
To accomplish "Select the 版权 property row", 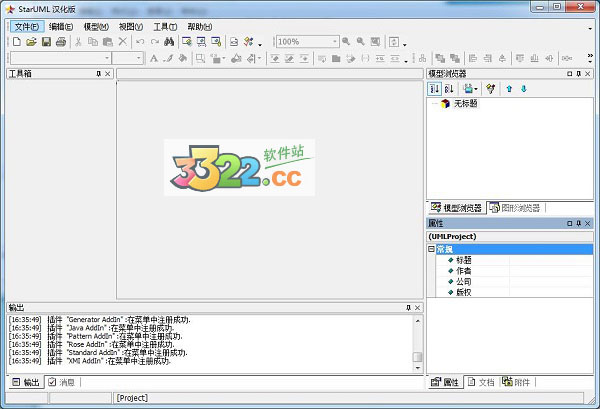I will pyautogui.click(x=515, y=292).
